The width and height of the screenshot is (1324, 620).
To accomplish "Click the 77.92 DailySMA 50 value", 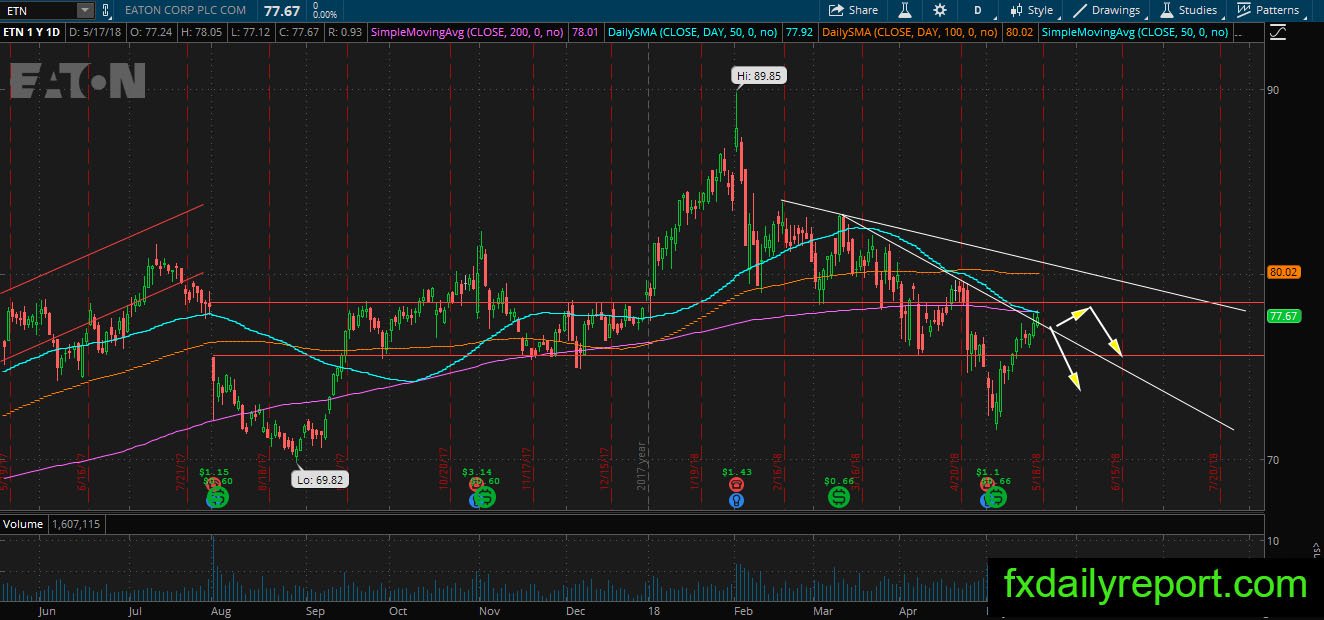I will [798, 32].
